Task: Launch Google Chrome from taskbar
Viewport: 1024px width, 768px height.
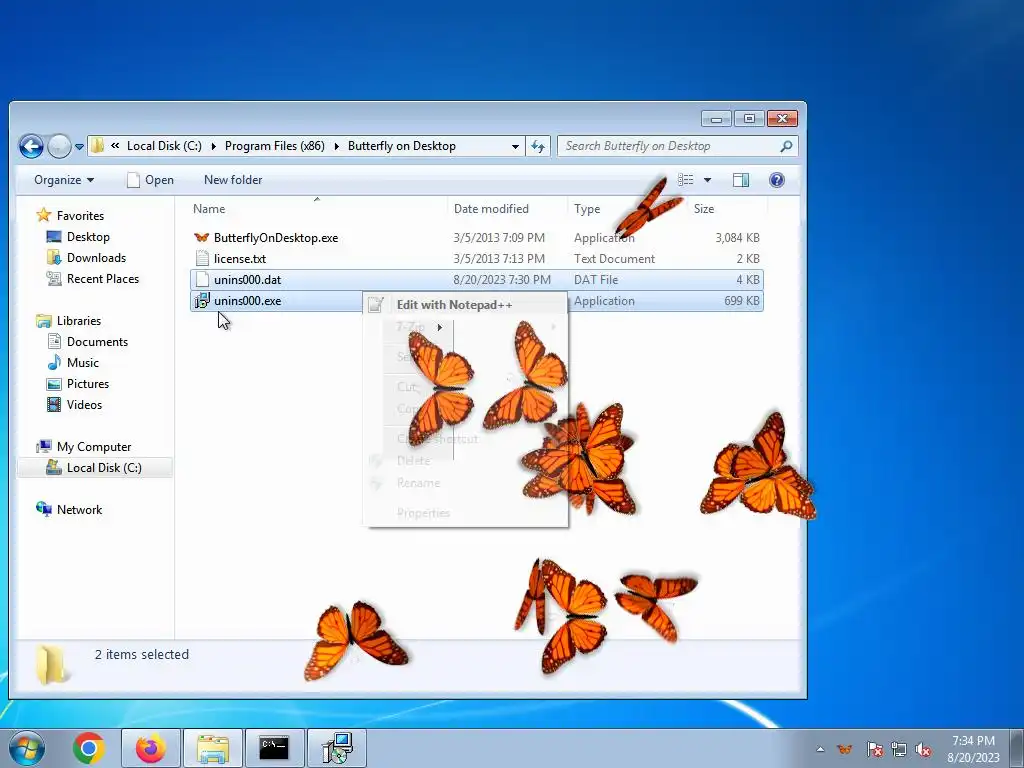Action: (88, 748)
